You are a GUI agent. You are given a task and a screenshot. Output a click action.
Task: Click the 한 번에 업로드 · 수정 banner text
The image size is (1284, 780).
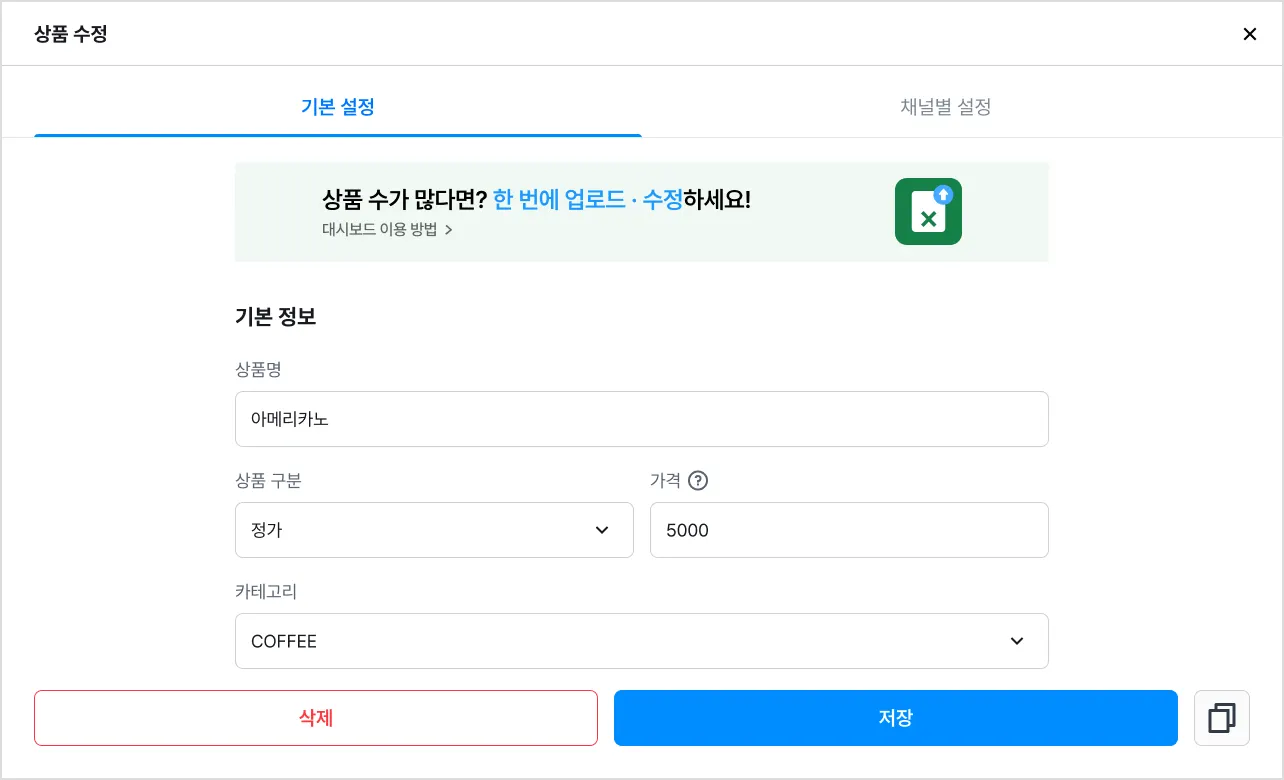(x=588, y=199)
